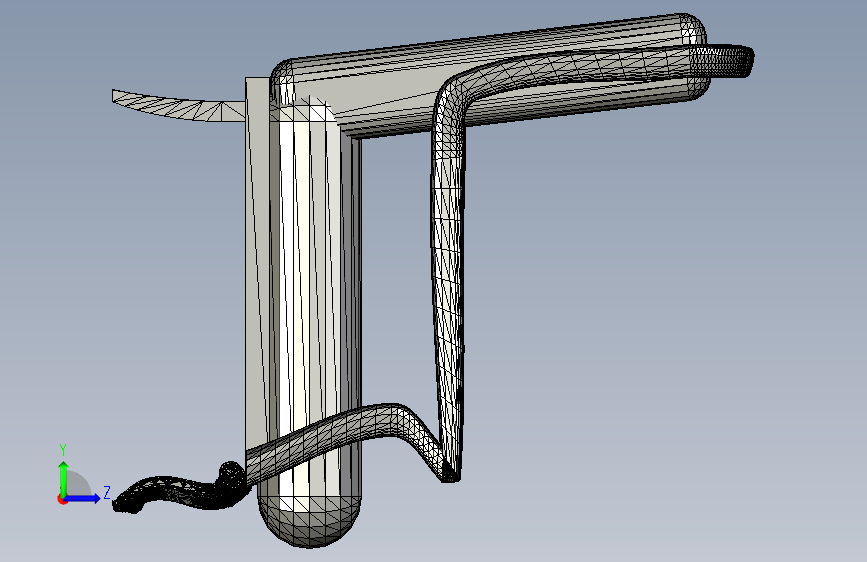Click the green Y axis arrow of the triad
Screen dimensions: 867x562
(63, 478)
